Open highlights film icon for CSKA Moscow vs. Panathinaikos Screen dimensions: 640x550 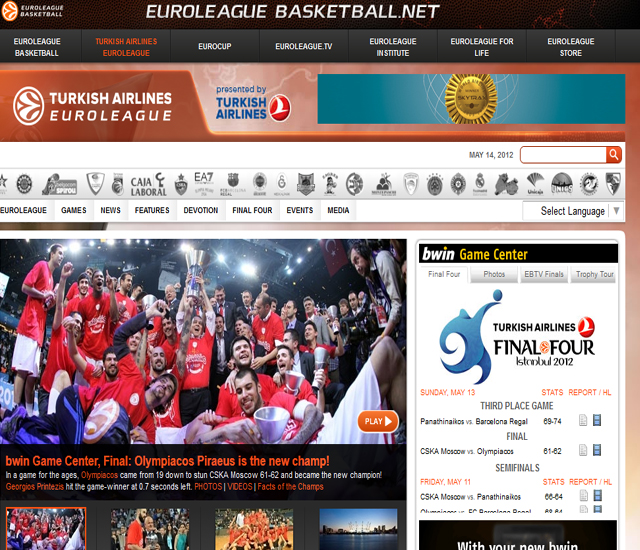point(598,496)
